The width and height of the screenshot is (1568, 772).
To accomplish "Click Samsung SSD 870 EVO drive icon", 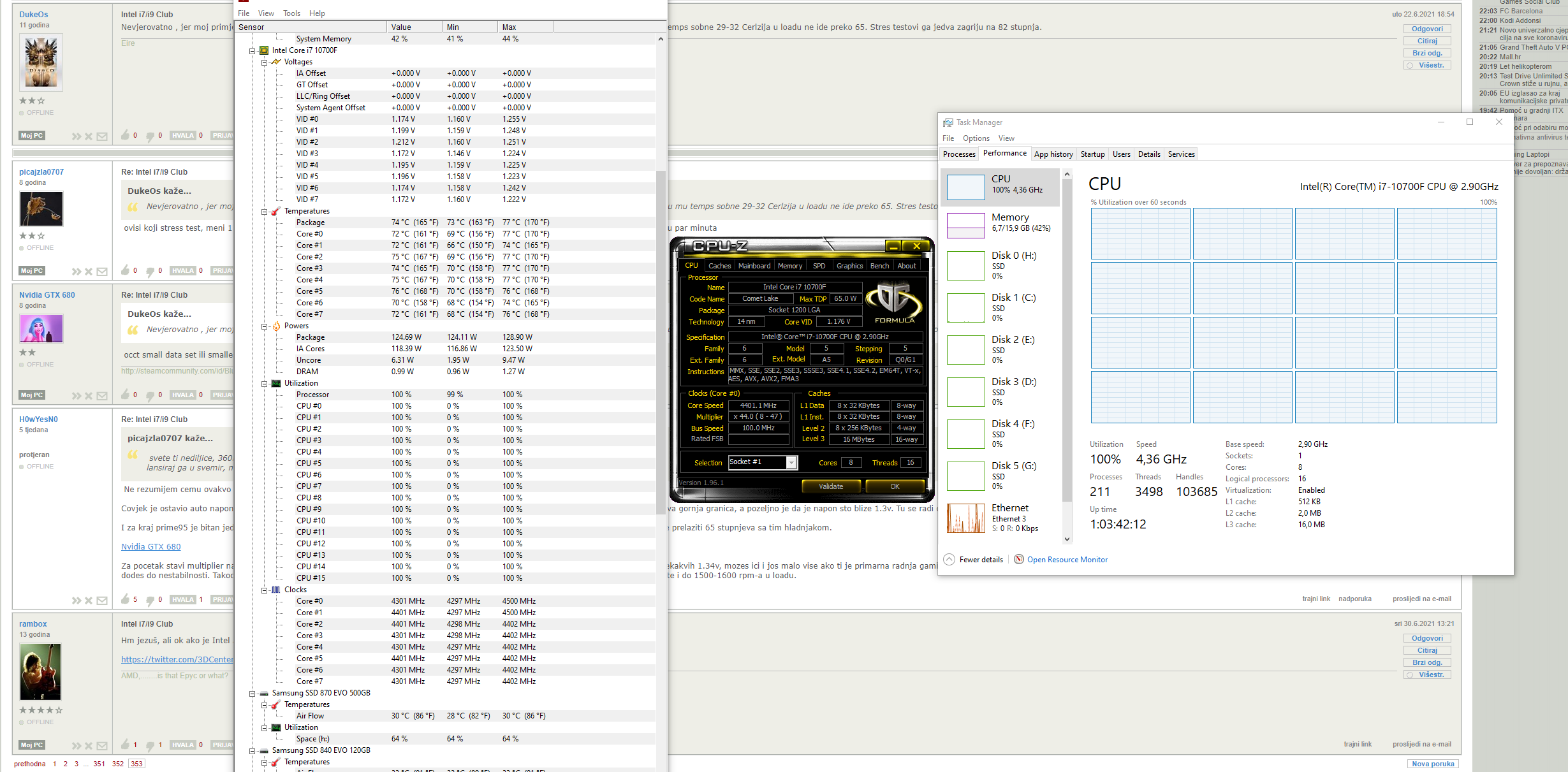I will 264,693.
